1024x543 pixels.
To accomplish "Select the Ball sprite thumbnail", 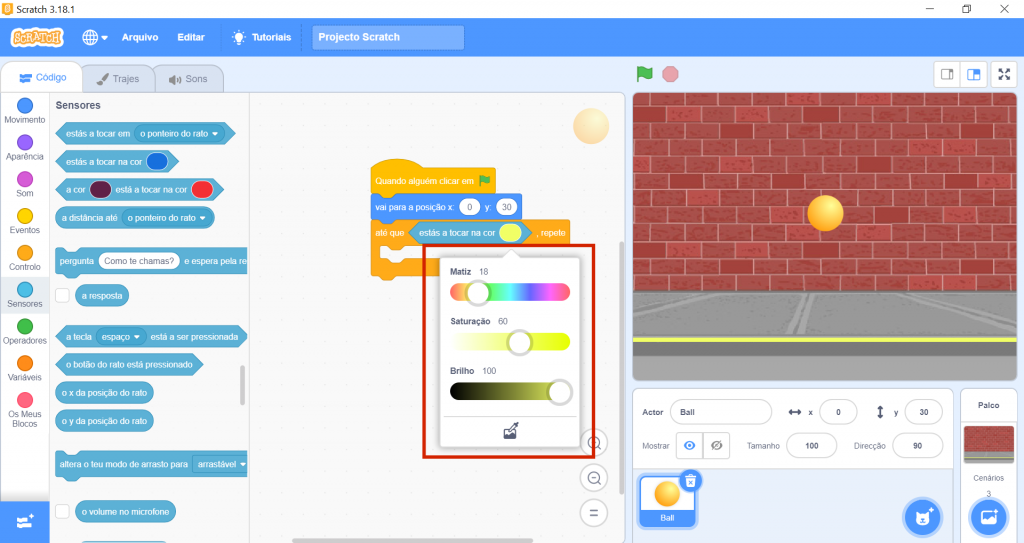I will (x=667, y=501).
